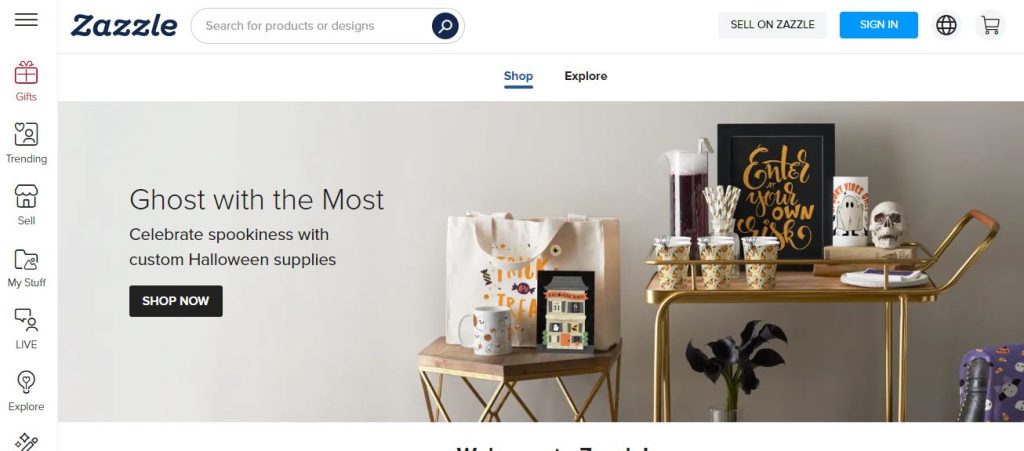Click the Ghost with the Most headline
The height and width of the screenshot is (451, 1024).
pyautogui.click(x=257, y=200)
